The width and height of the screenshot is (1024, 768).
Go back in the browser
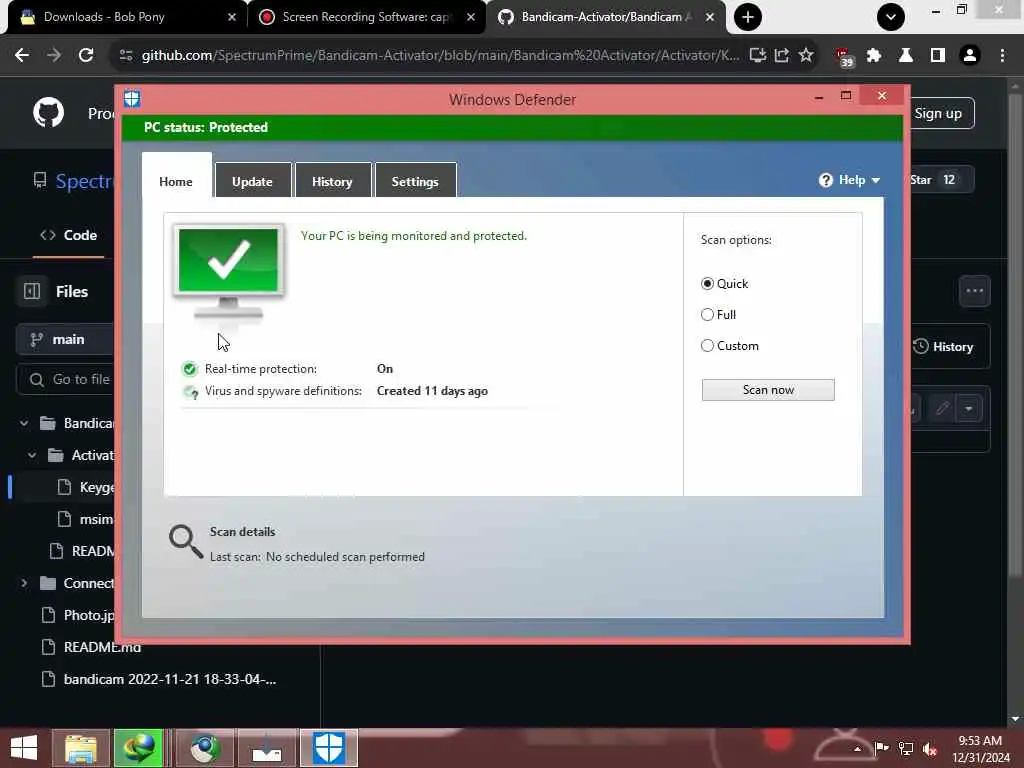[x=22, y=55]
